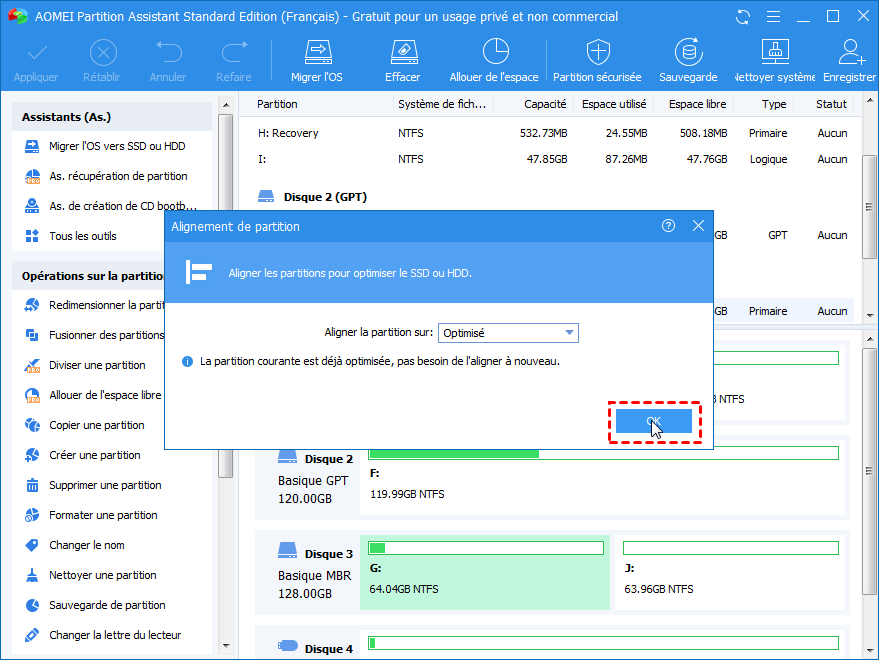
Task: Open the hamburger menu in title bar
Action: [774, 17]
